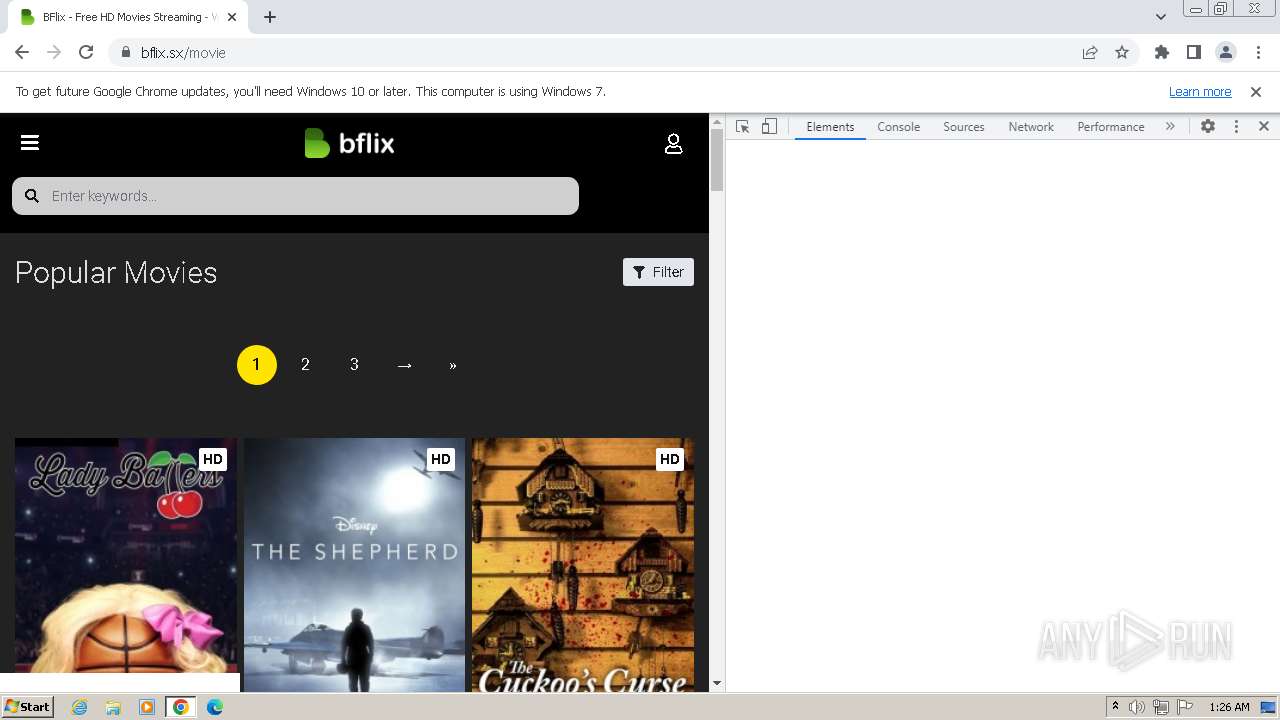Open a new tab
Viewport: 1280px width, 720px height.
click(x=270, y=17)
